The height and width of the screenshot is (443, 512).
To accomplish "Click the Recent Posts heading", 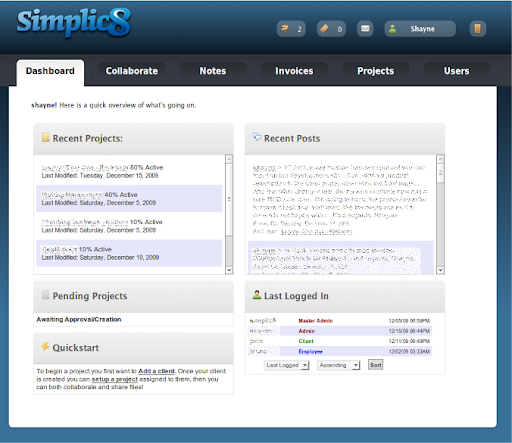I will pos(292,138).
